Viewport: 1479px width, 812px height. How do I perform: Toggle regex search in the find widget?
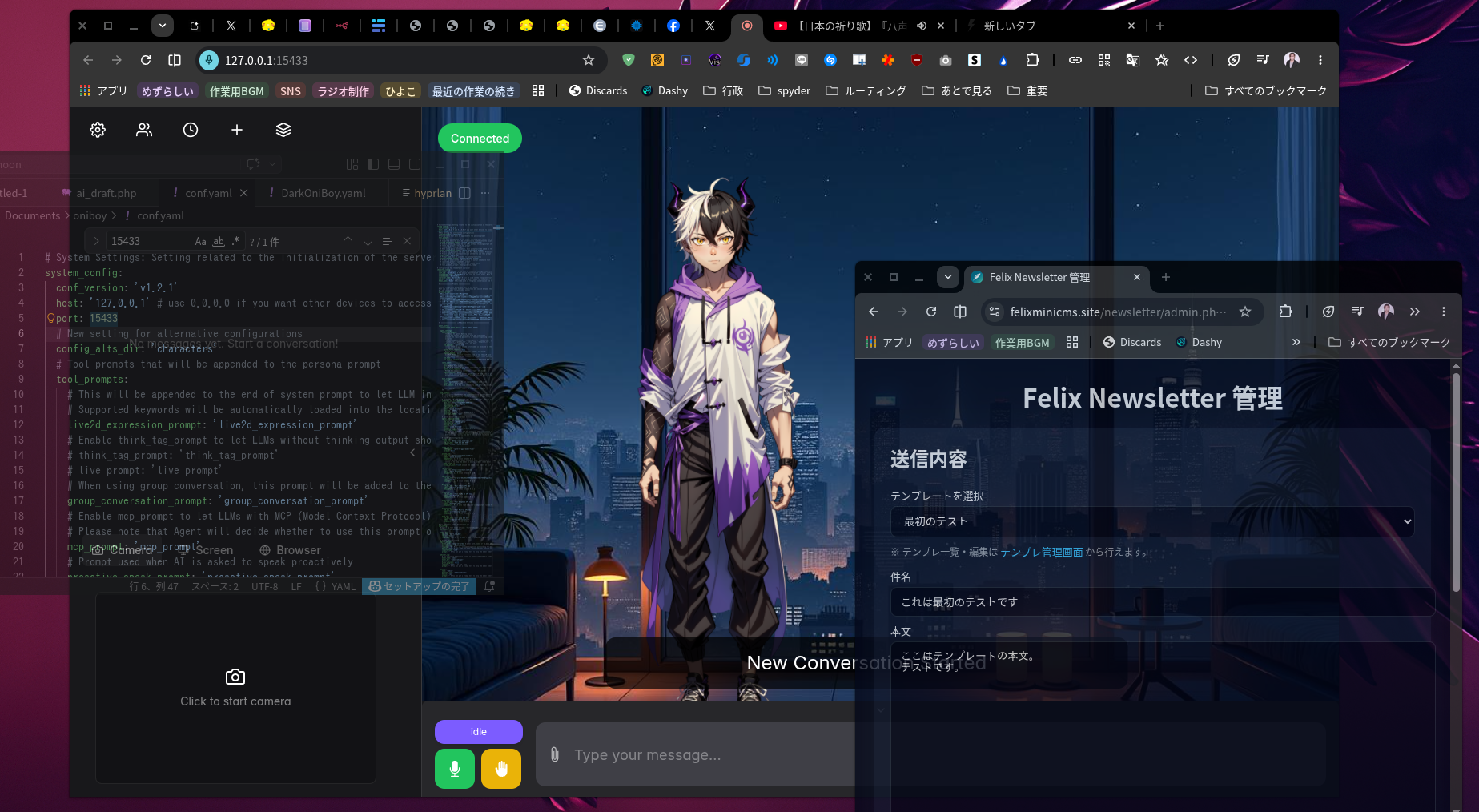(235, 241)
